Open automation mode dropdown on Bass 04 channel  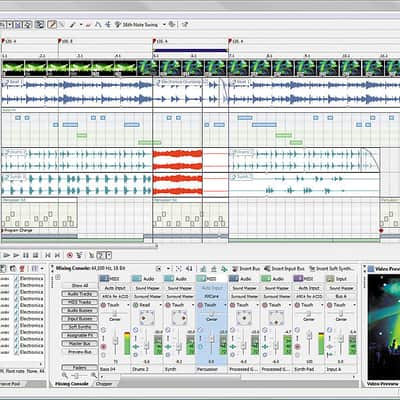pyautogui.click(x=128, y=305)
